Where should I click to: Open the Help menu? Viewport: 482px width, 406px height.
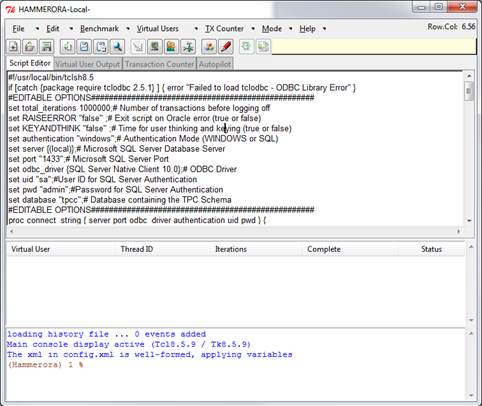point(307,29)
